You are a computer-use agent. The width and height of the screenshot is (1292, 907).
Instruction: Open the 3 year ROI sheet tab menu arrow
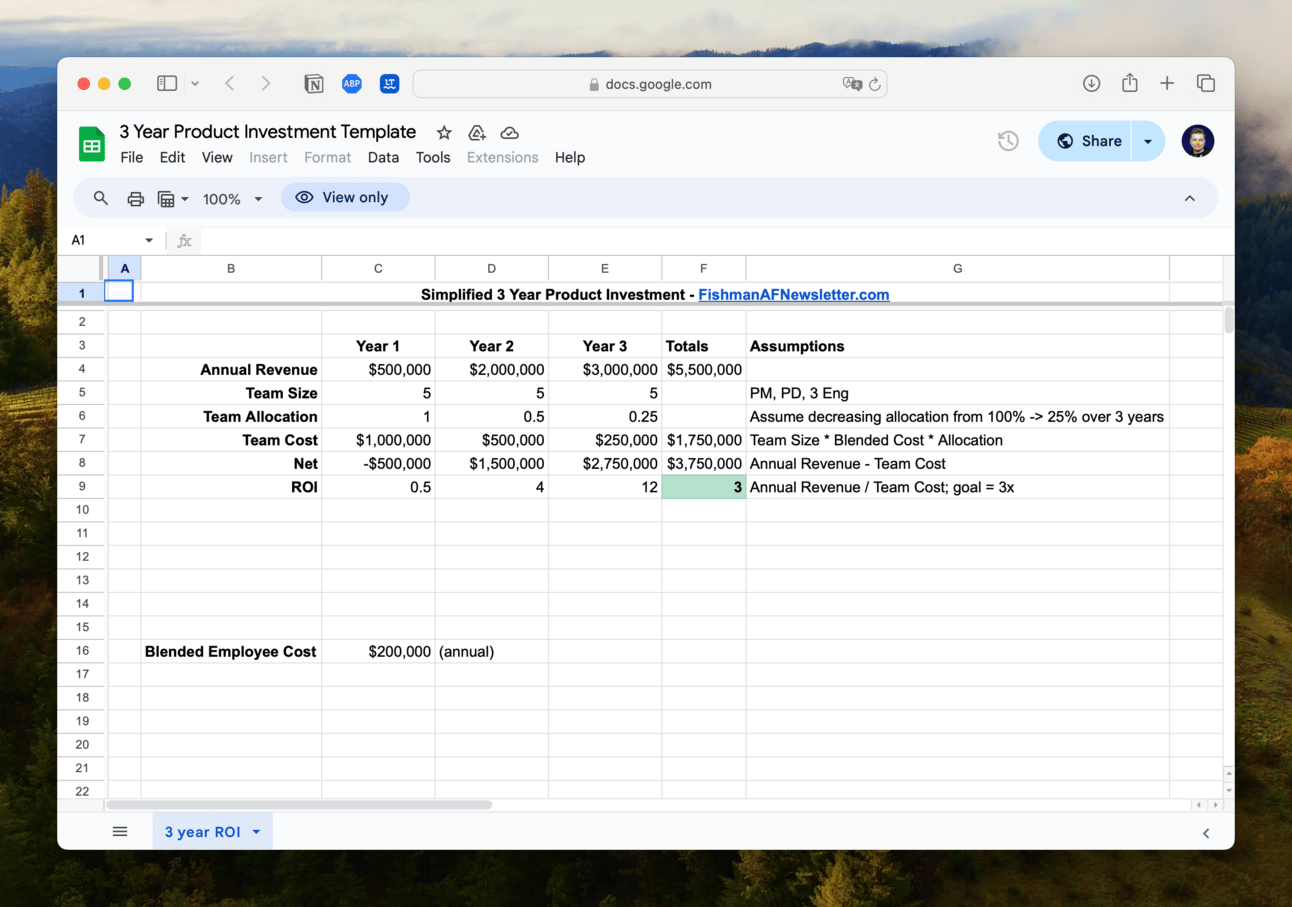point(256,832)
